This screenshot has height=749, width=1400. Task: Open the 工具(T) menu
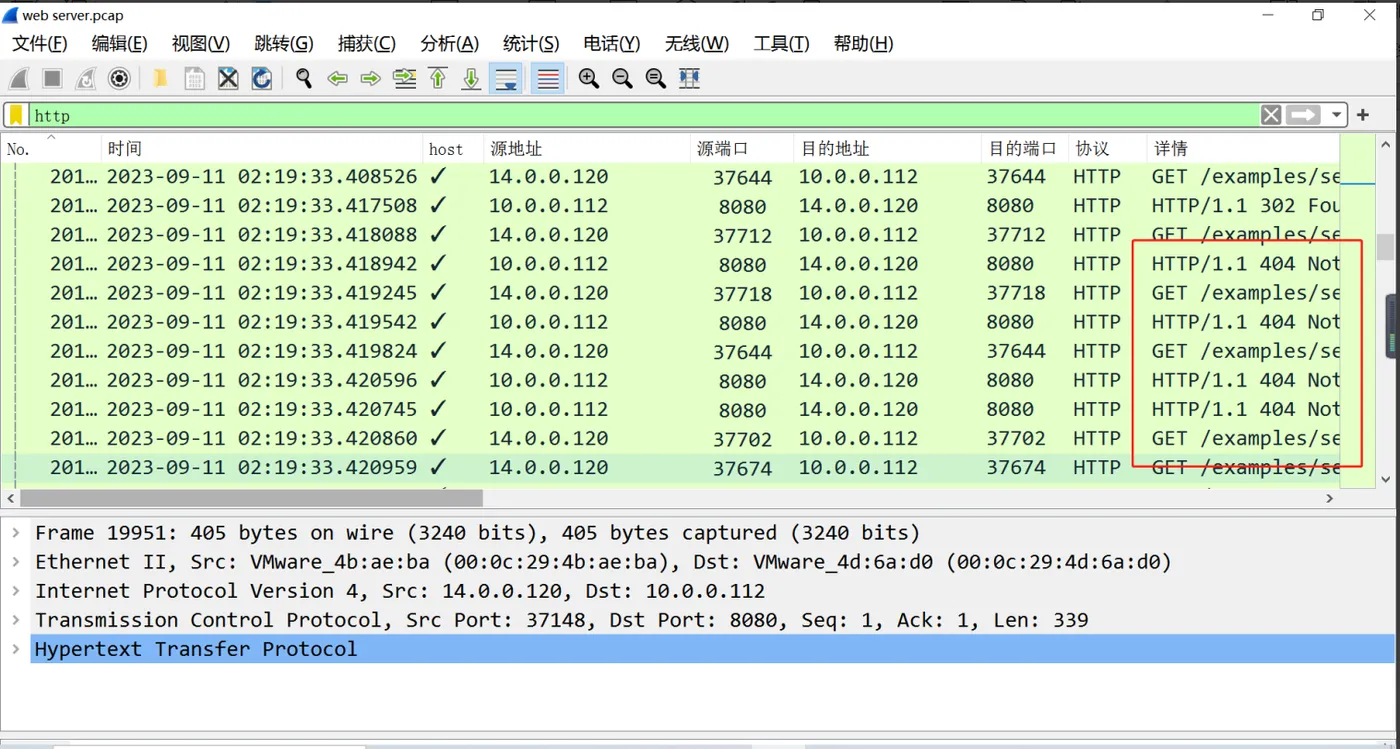[781, 43]
